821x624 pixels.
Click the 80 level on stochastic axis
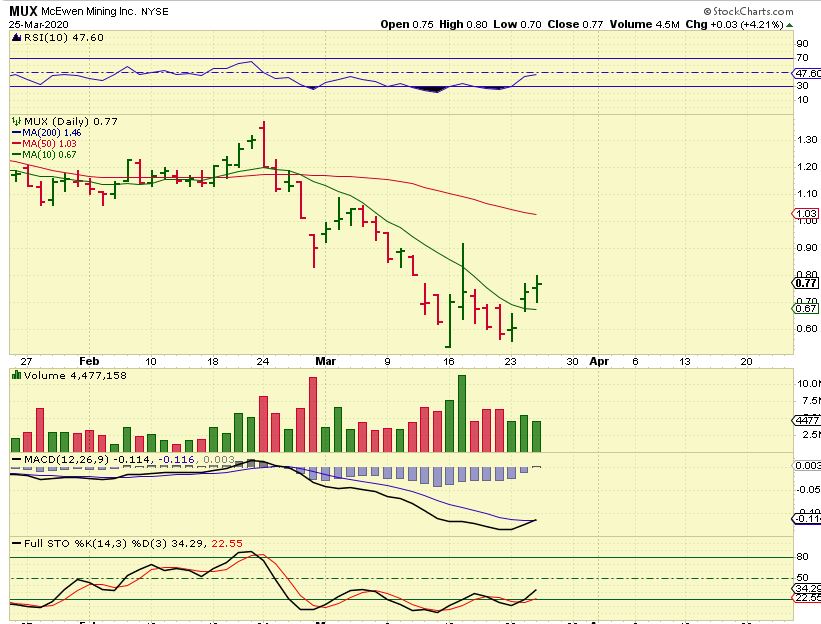click(x=802, y=557)
